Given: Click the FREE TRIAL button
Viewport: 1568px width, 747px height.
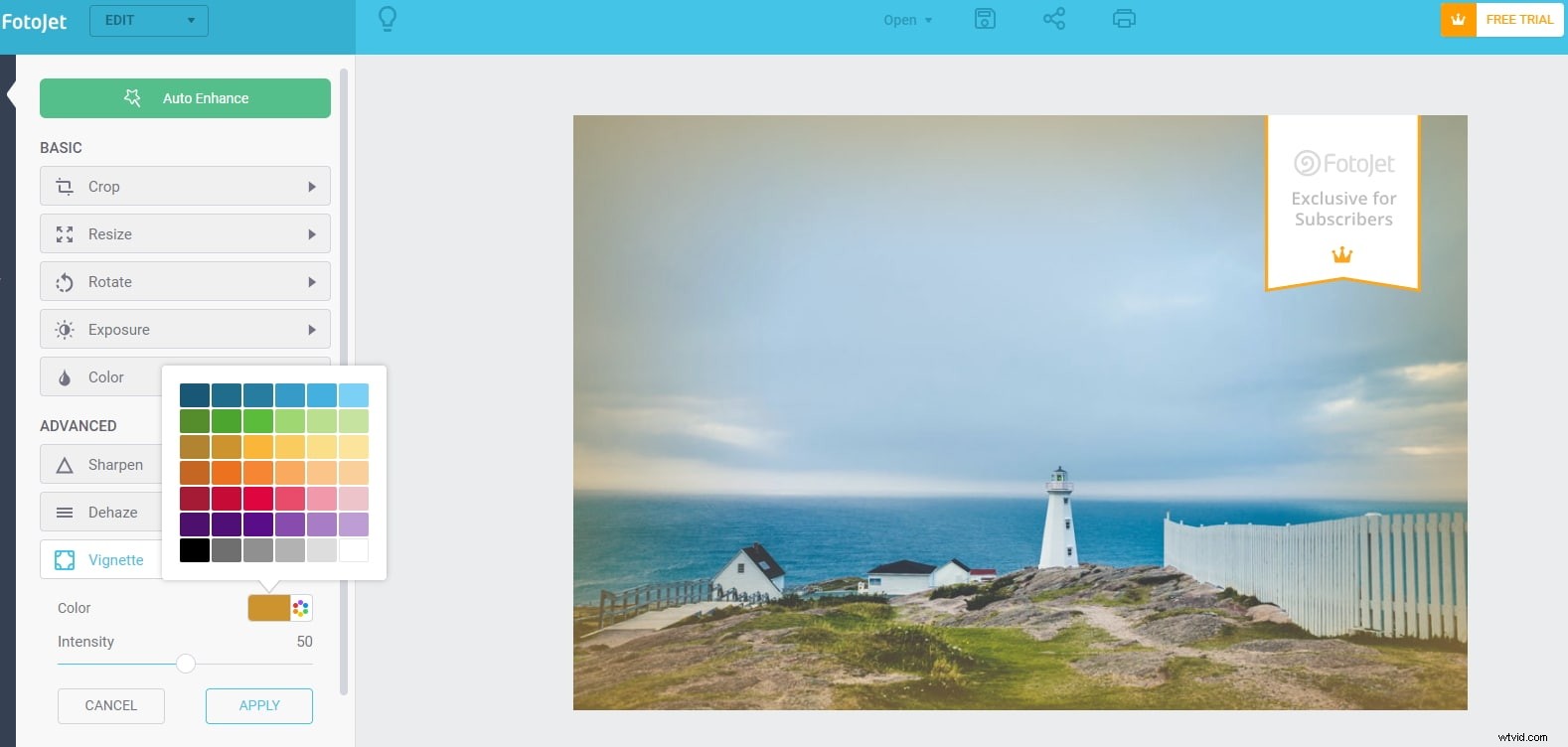Looking at the screenshot, I should click(x=1519, y=20).
